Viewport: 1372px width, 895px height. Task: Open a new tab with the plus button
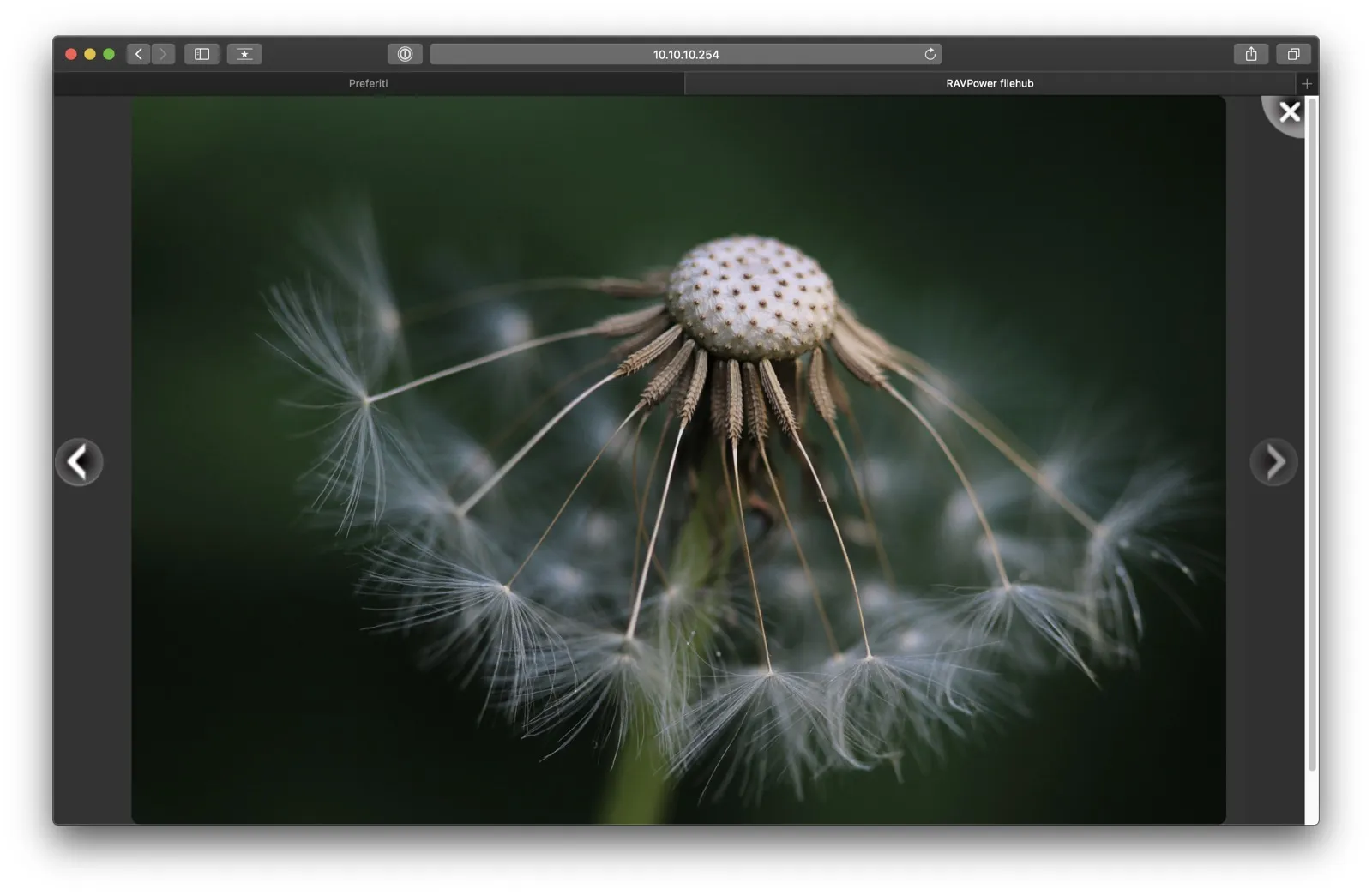(x=1307, y=83)
